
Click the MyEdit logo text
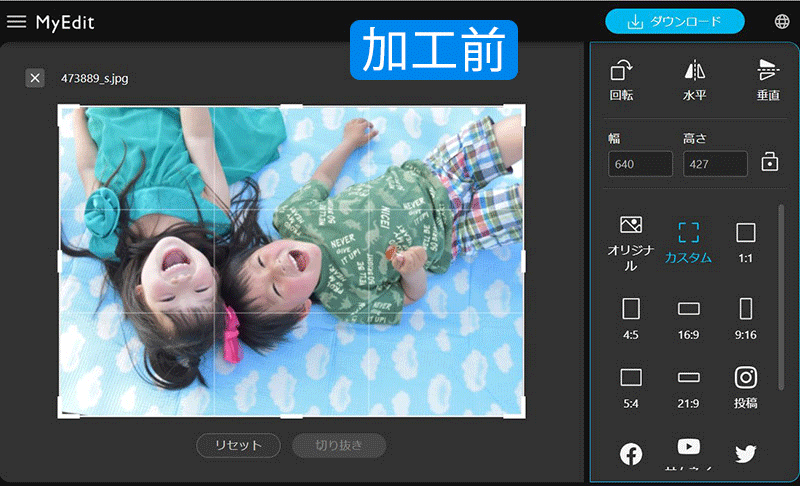(65, 22)
